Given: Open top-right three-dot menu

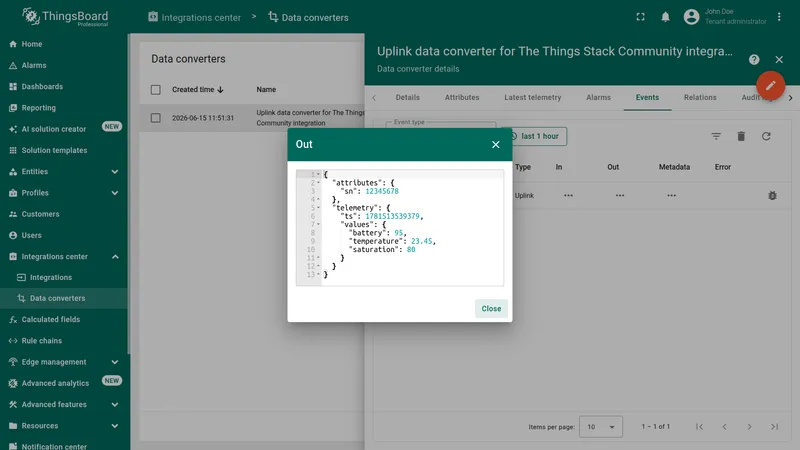Looking at the screenshot, I should (x=779, y=17).
